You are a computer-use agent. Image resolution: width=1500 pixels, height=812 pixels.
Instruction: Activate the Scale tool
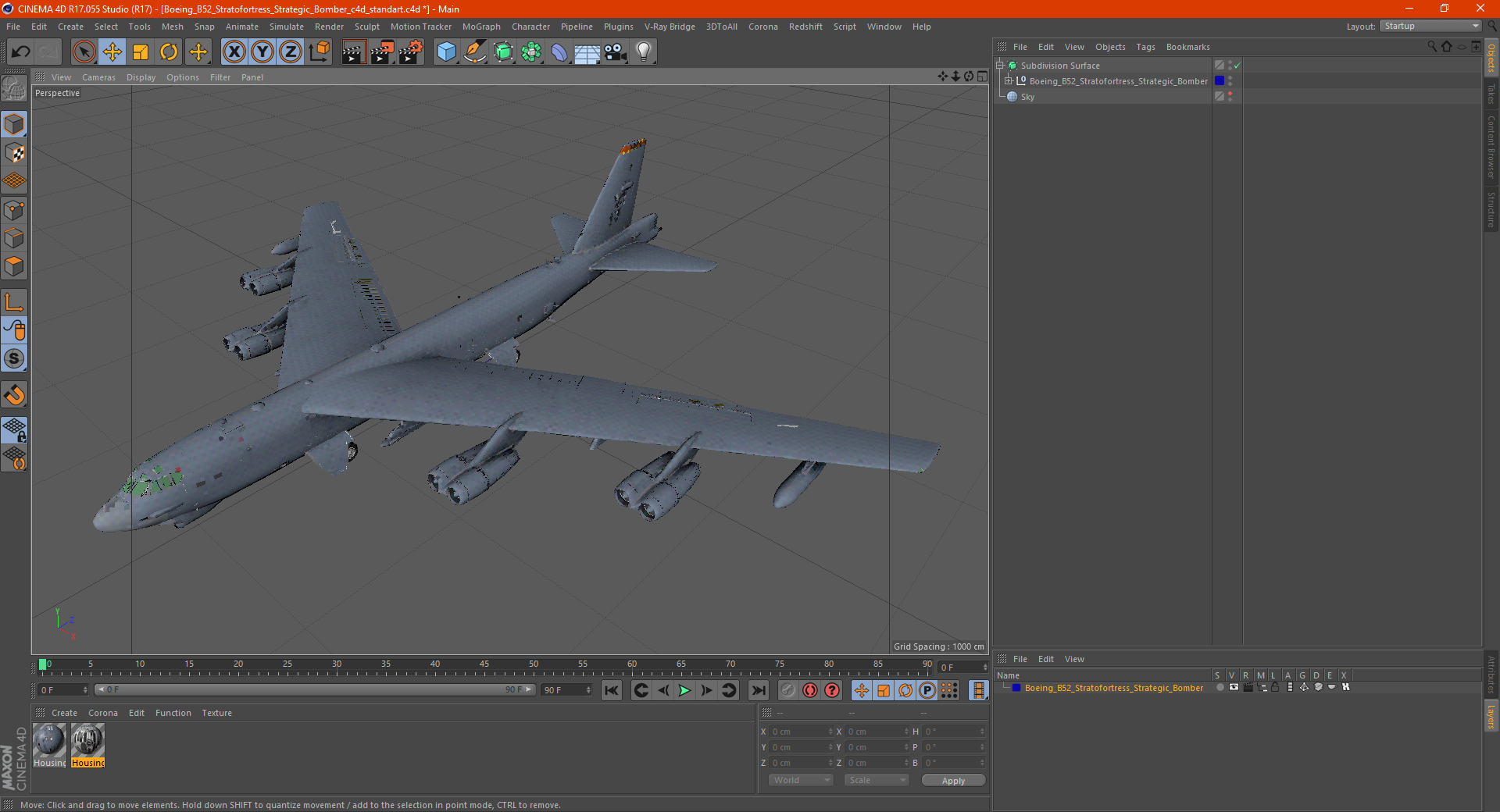[x=141, y=52]
